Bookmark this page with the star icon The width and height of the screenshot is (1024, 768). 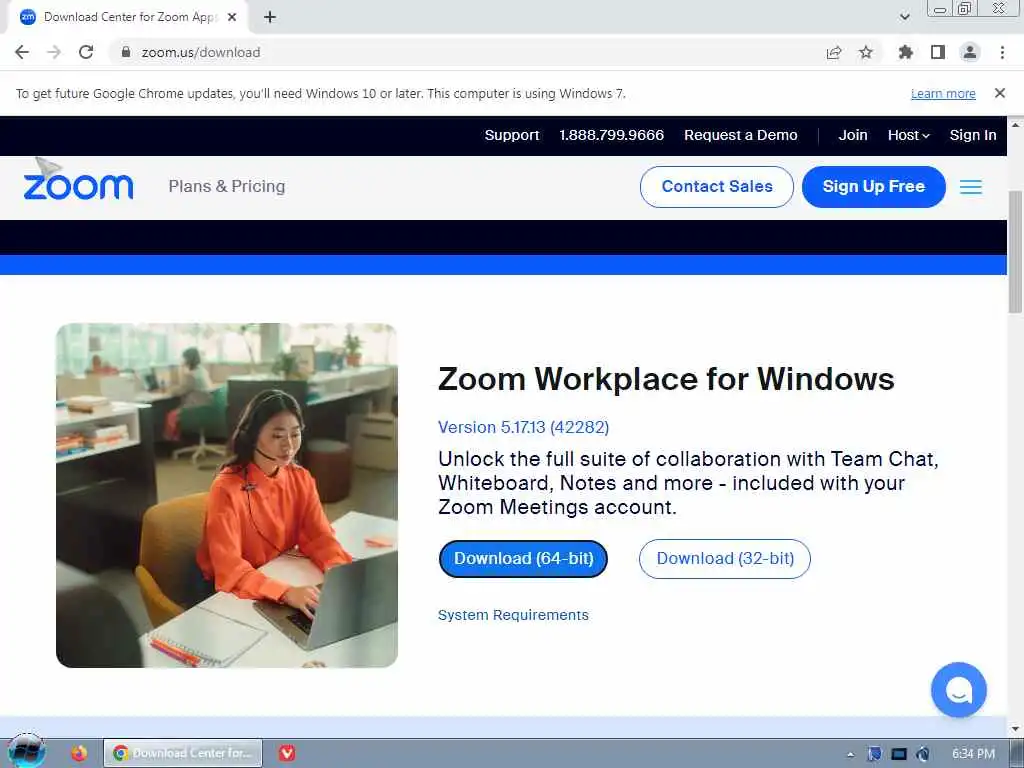[866, 52]
